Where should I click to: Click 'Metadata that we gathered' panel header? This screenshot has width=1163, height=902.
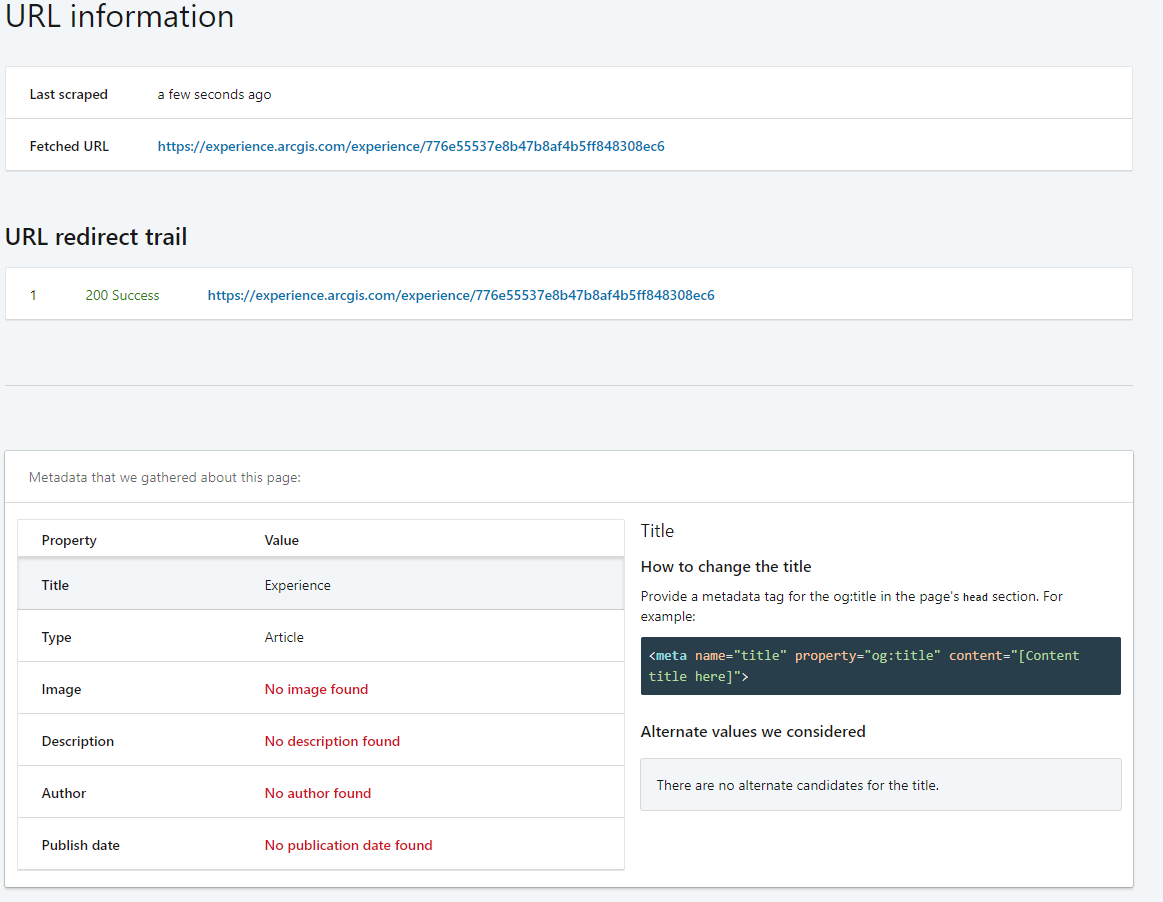[x=569, y=477]
